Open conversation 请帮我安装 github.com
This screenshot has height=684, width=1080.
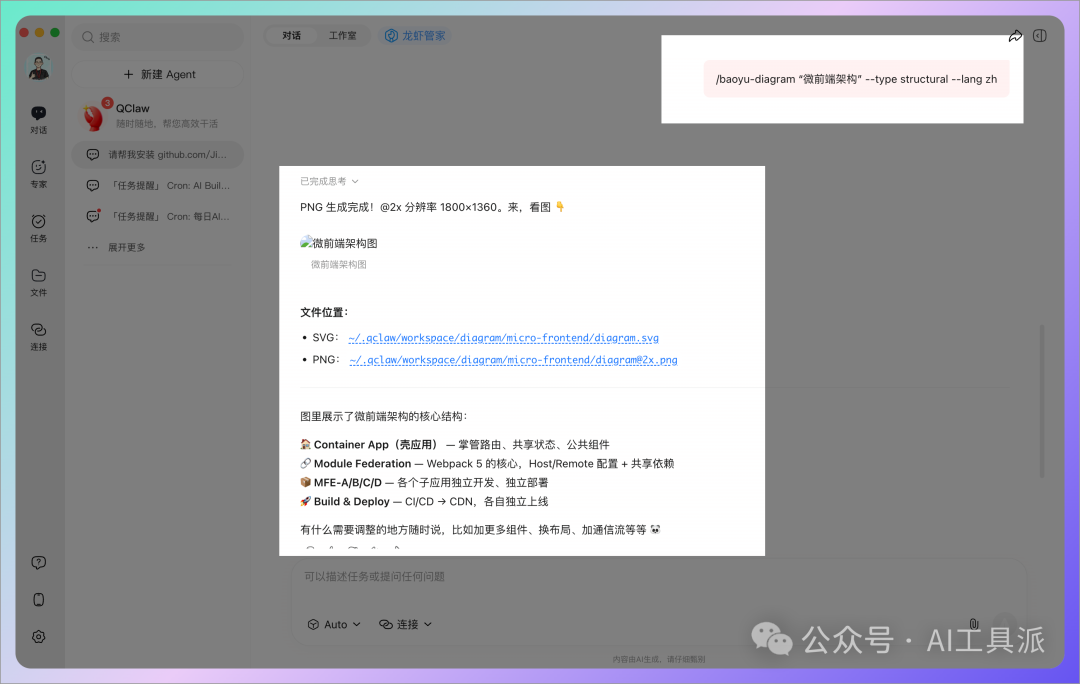[x=158, y=154]
